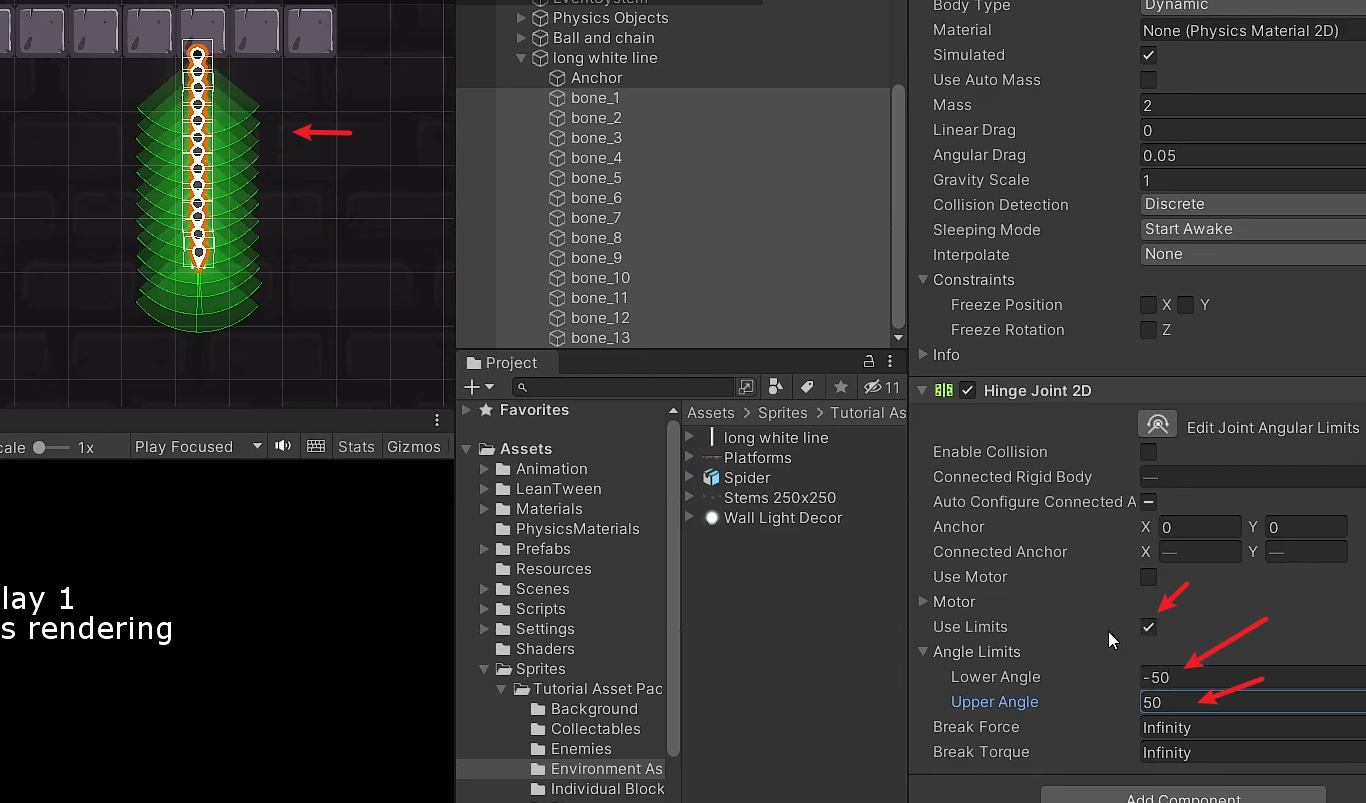The image size is (1366, 803).
Task: Collapse the long white line hierarchy item
Action: click(x=521, y=58)
